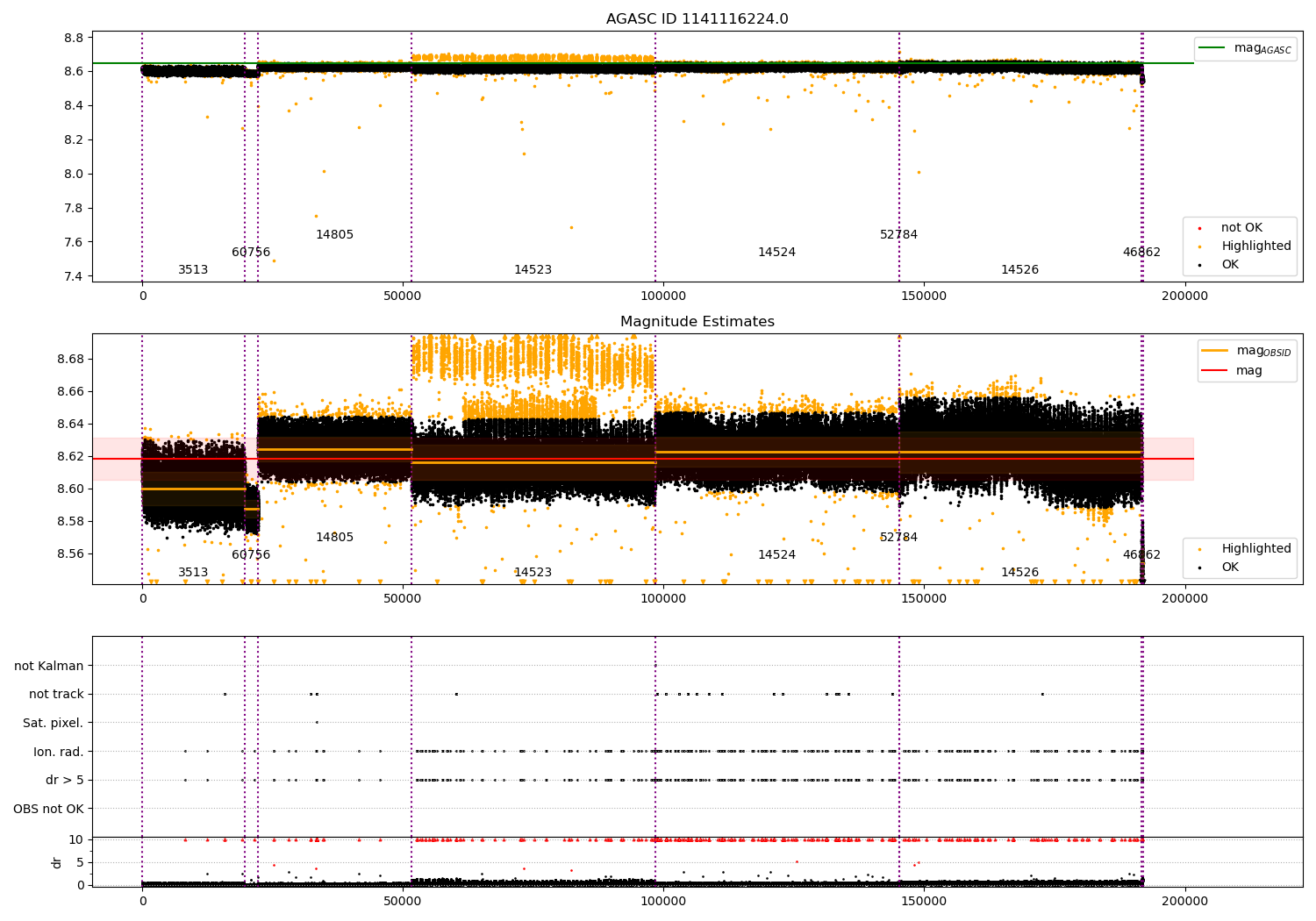Screen dimensions: 1316x921
Task: Click the plot title "AGASC ID 1141116224.0"
Action: click(x=697, y=19)
